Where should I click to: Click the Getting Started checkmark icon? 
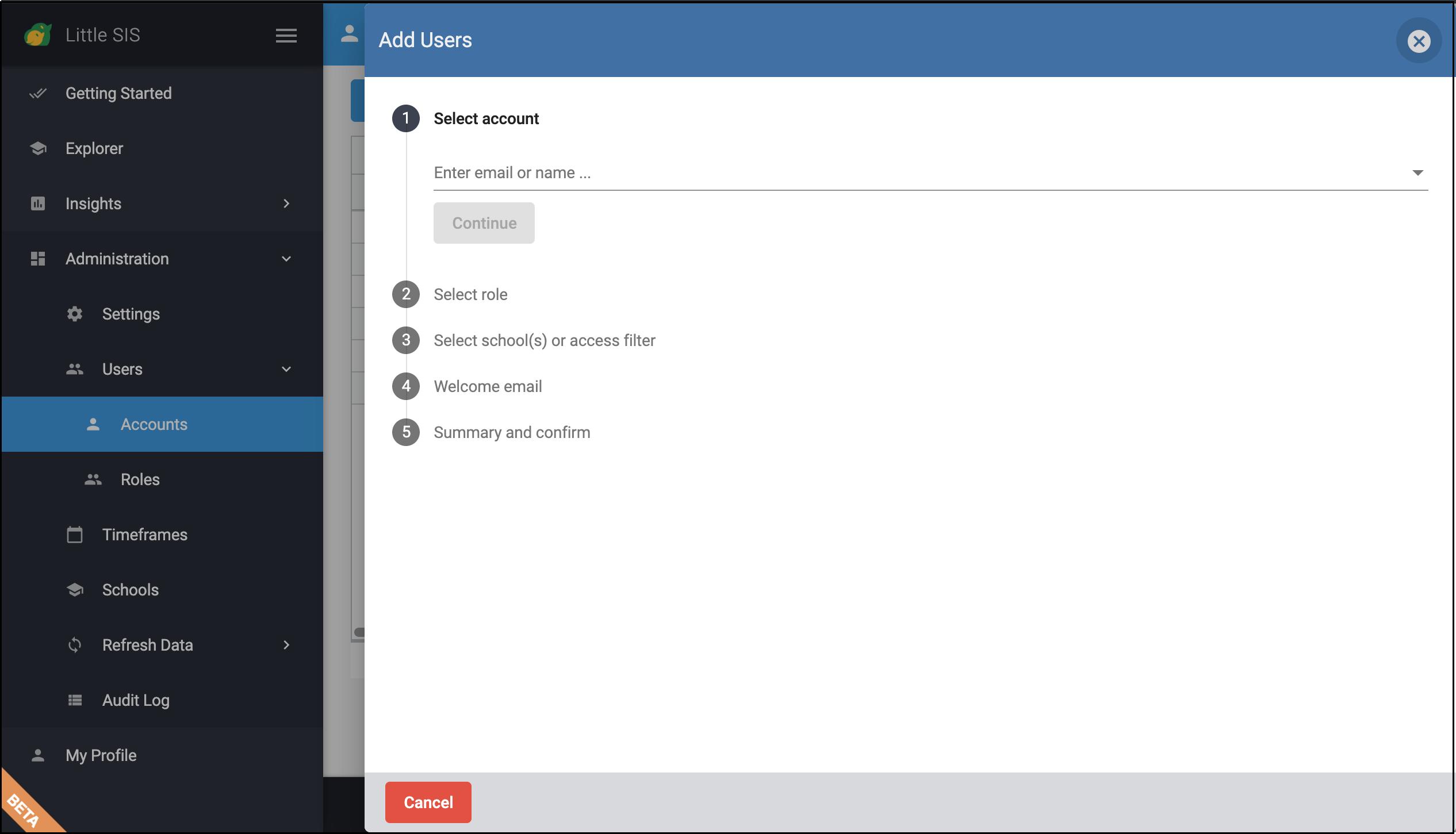pyautogui.click(x=38, y=93)
